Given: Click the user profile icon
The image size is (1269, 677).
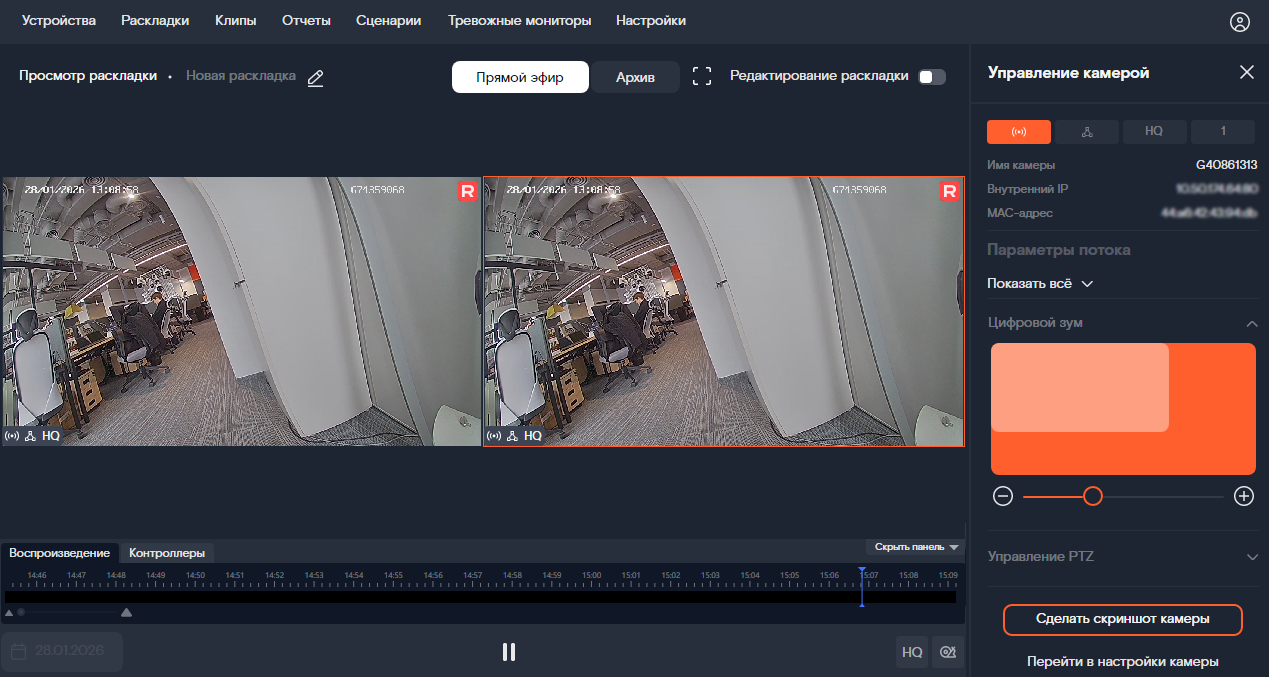Looking at the screenshot, I should pos(1240,22).
